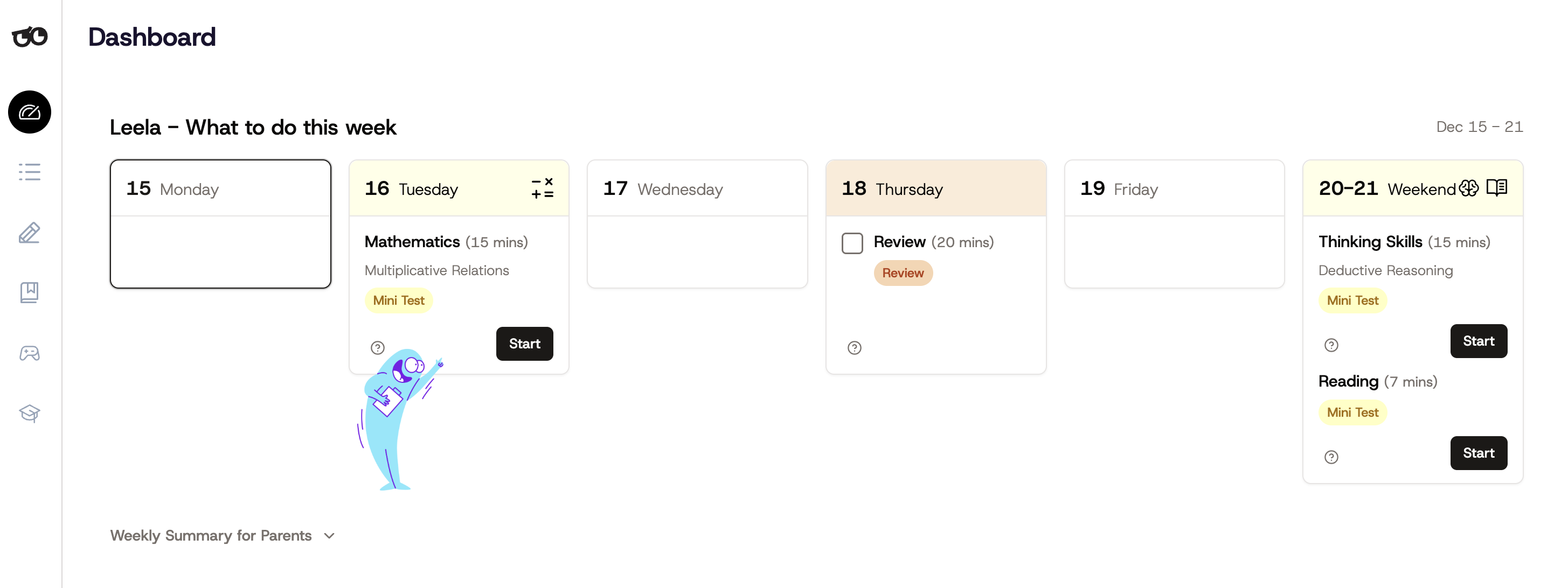Click the help question mark on Thursday's card
Image resolution: width=1568 pixels, height=588 pixels.
(x=854, y=347)
